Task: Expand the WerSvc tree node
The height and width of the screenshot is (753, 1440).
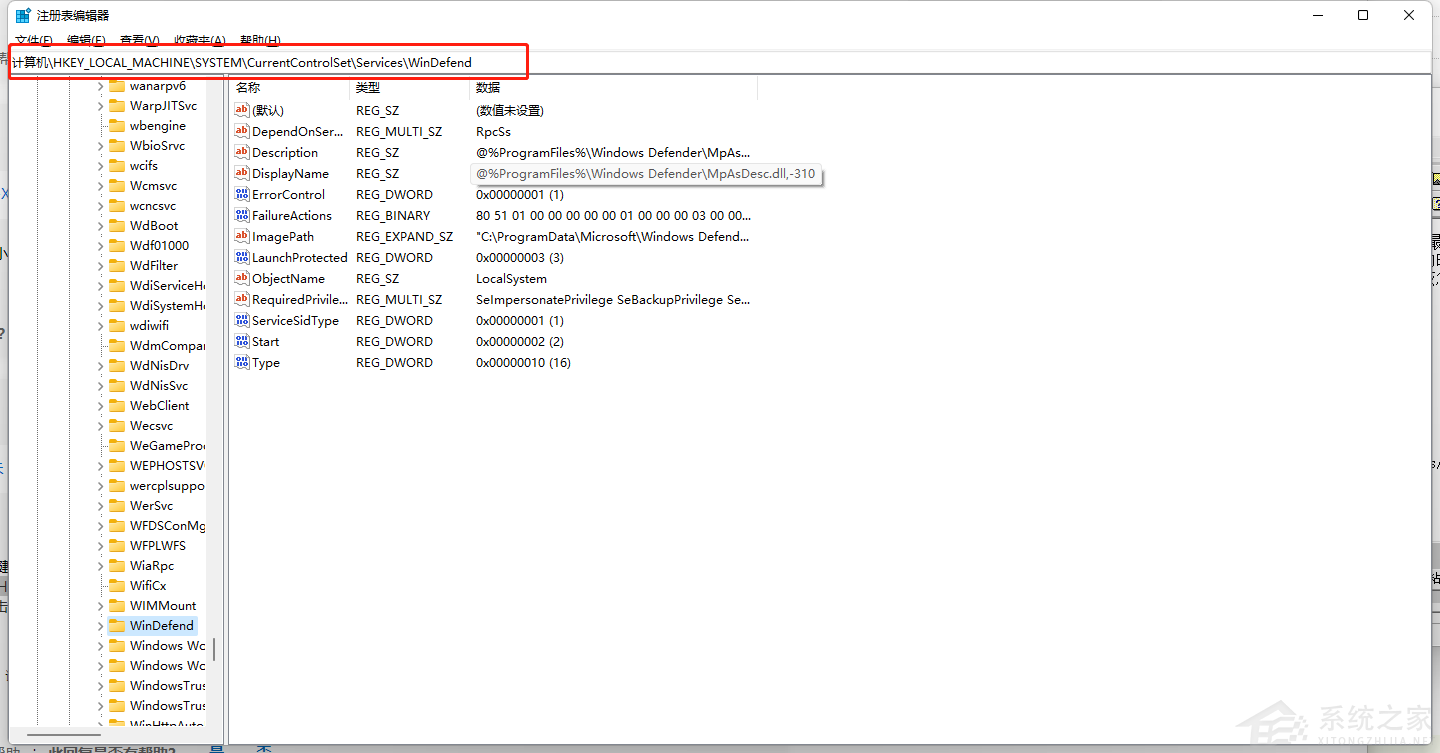Action: coord(100,506)
